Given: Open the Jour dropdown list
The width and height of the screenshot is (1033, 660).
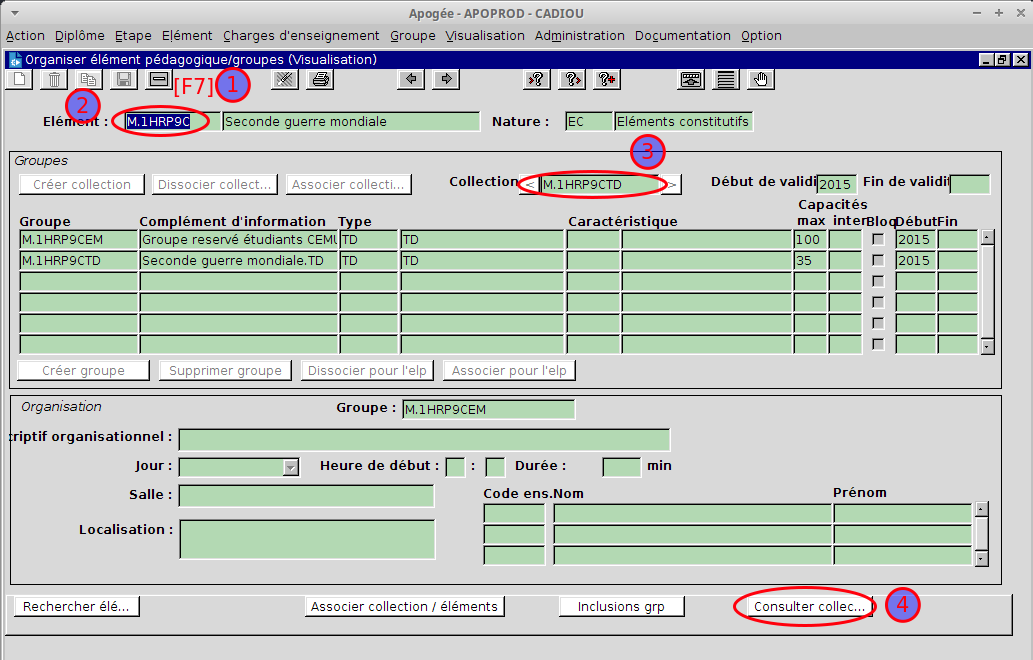Looking at the screenshot, I should 291,467.
